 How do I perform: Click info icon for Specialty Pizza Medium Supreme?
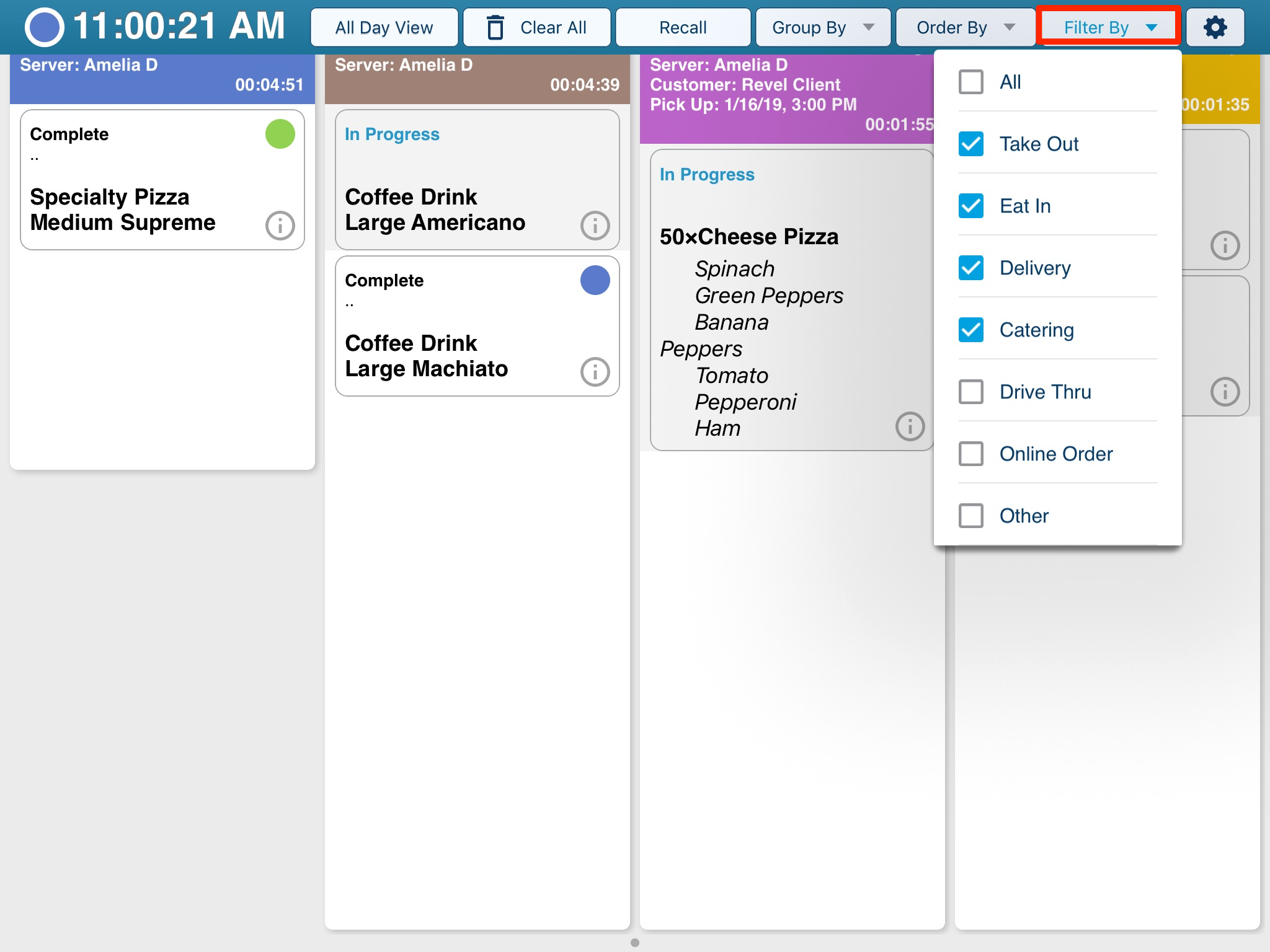280,226
